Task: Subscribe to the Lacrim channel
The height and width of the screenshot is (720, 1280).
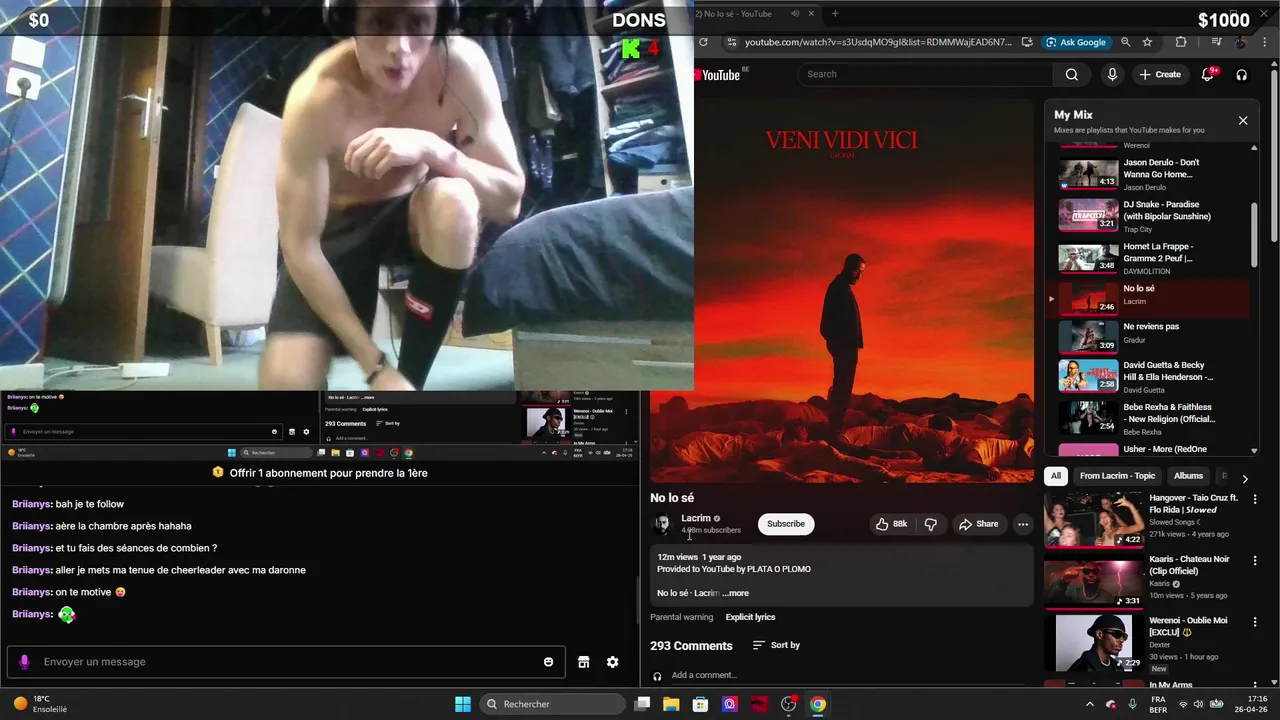Action: (x=785, y=524)
